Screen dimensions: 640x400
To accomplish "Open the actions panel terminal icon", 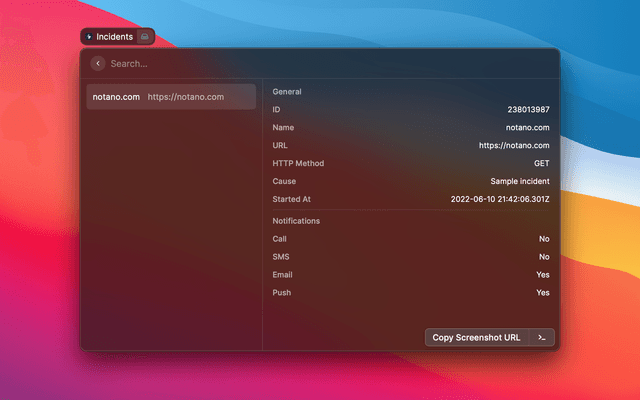I will pos(541,338).
